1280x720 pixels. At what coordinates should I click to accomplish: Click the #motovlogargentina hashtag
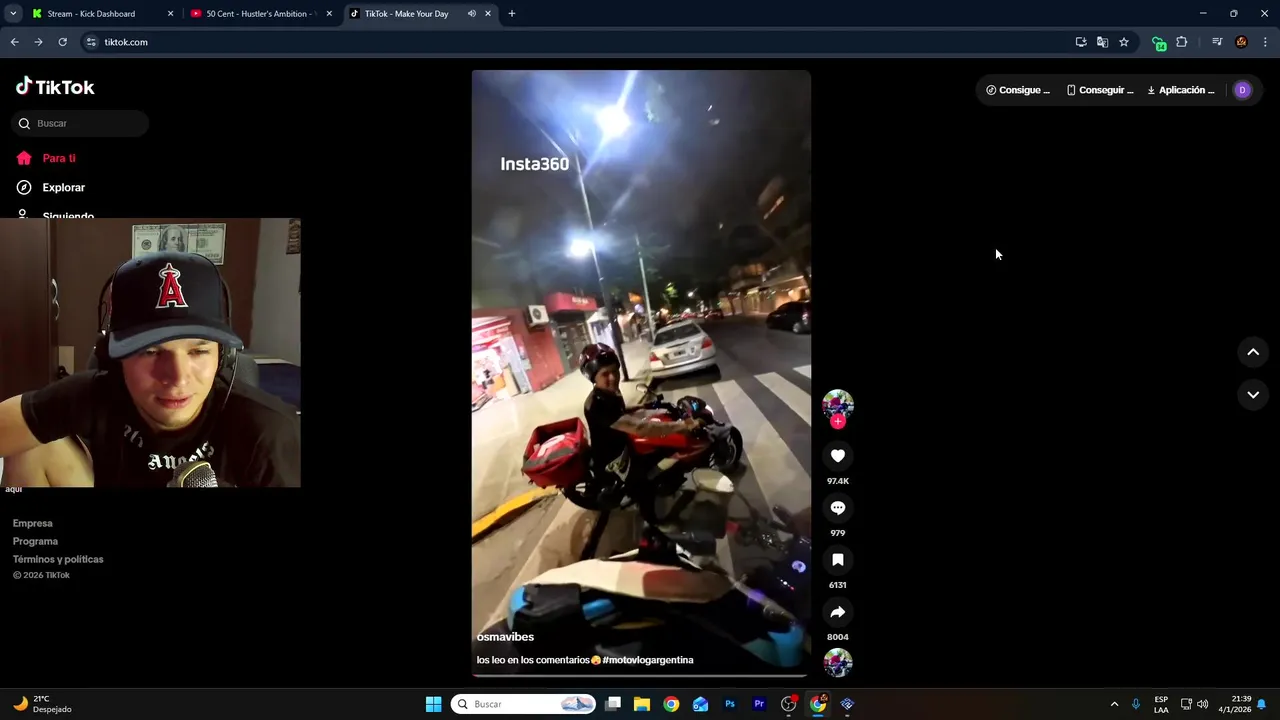pos(648,660)
